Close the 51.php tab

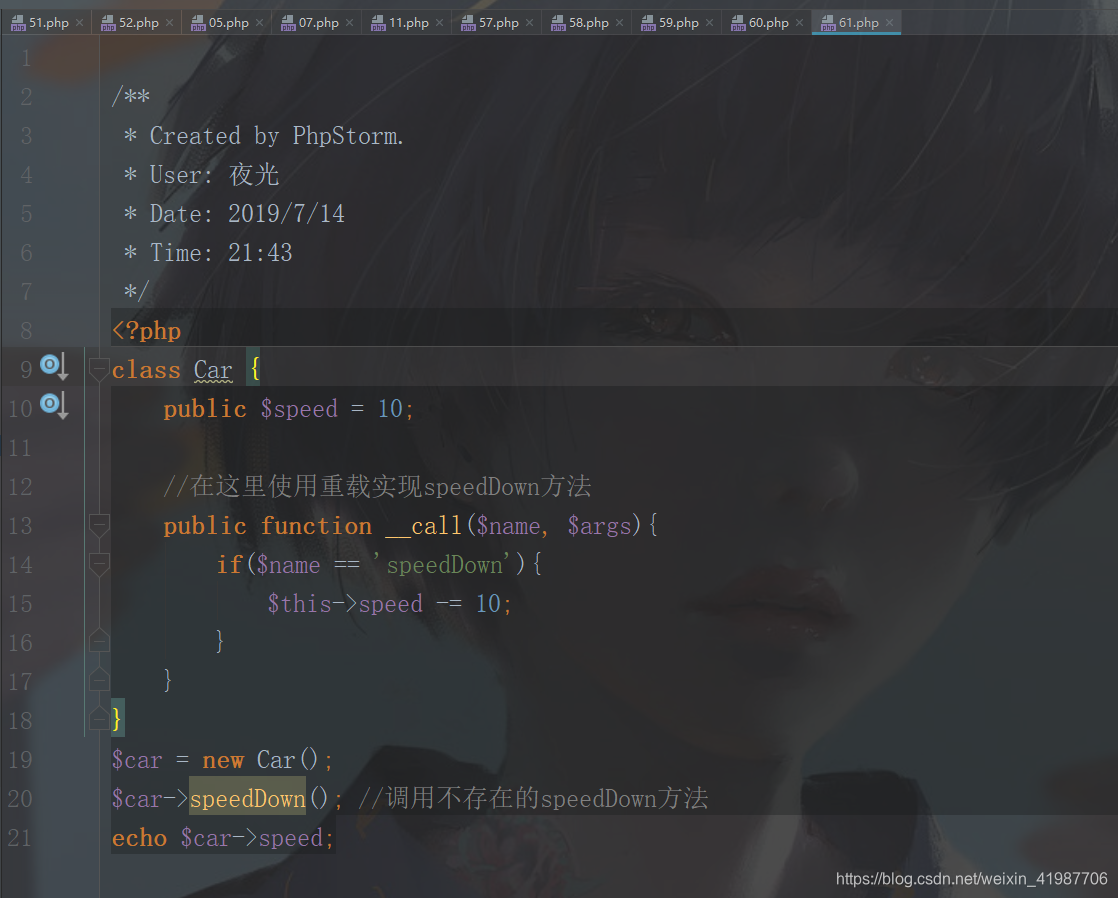[79, 23]
